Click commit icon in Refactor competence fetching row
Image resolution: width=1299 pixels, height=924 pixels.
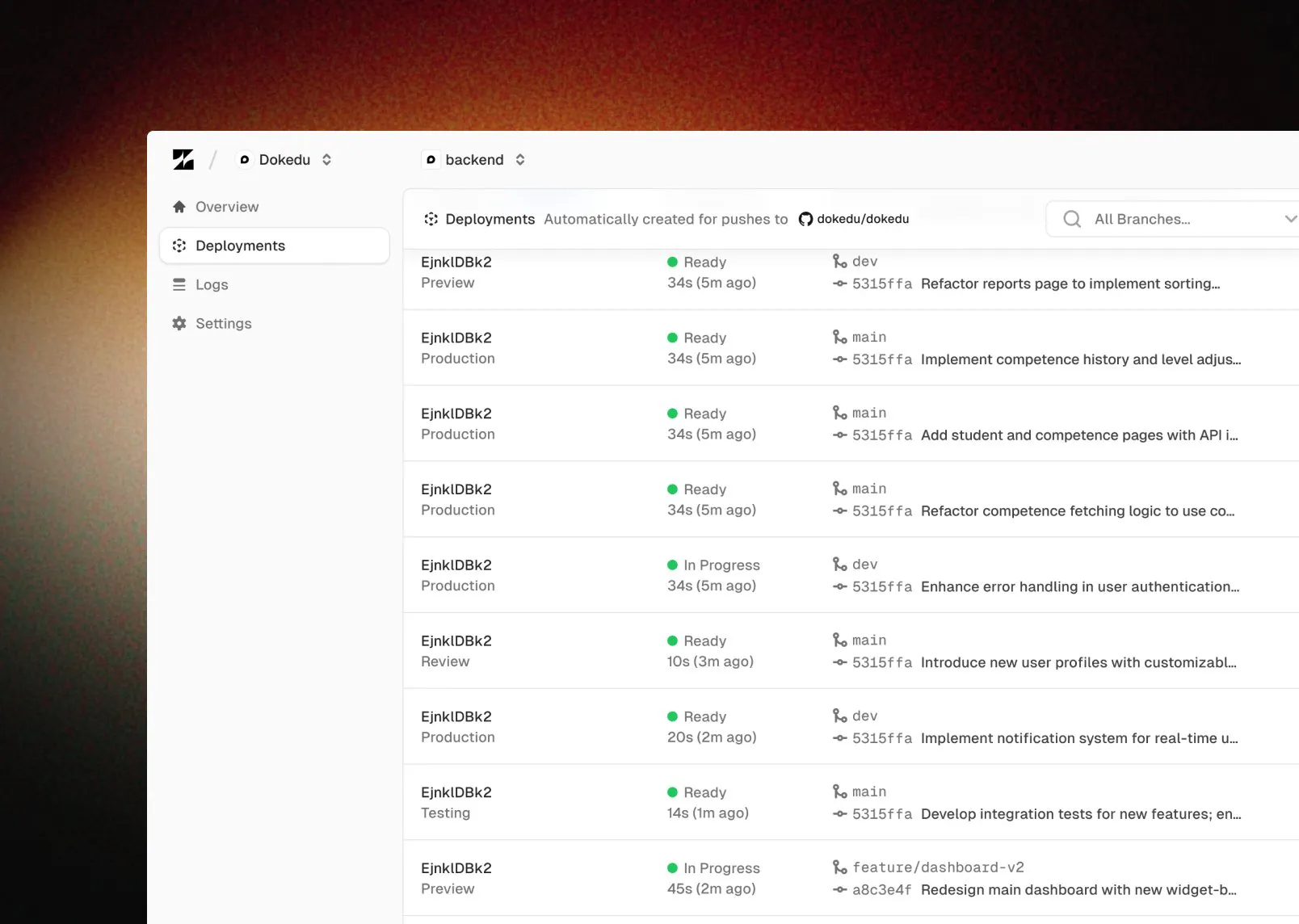pos(840,511)
